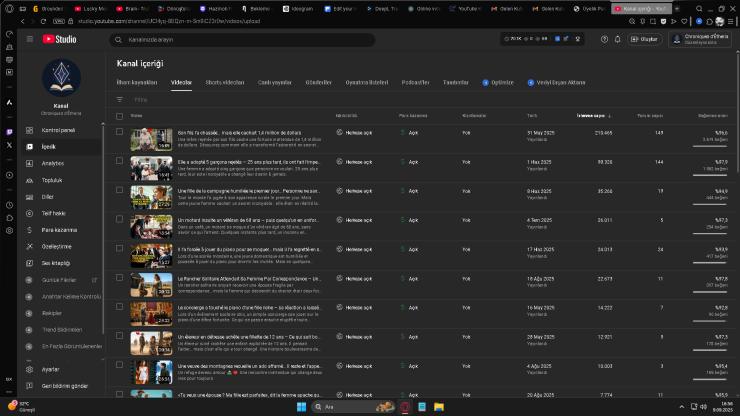This screenshot has height=416, width=740.
Task: Click the Oluştur create button
Action: 644,39
